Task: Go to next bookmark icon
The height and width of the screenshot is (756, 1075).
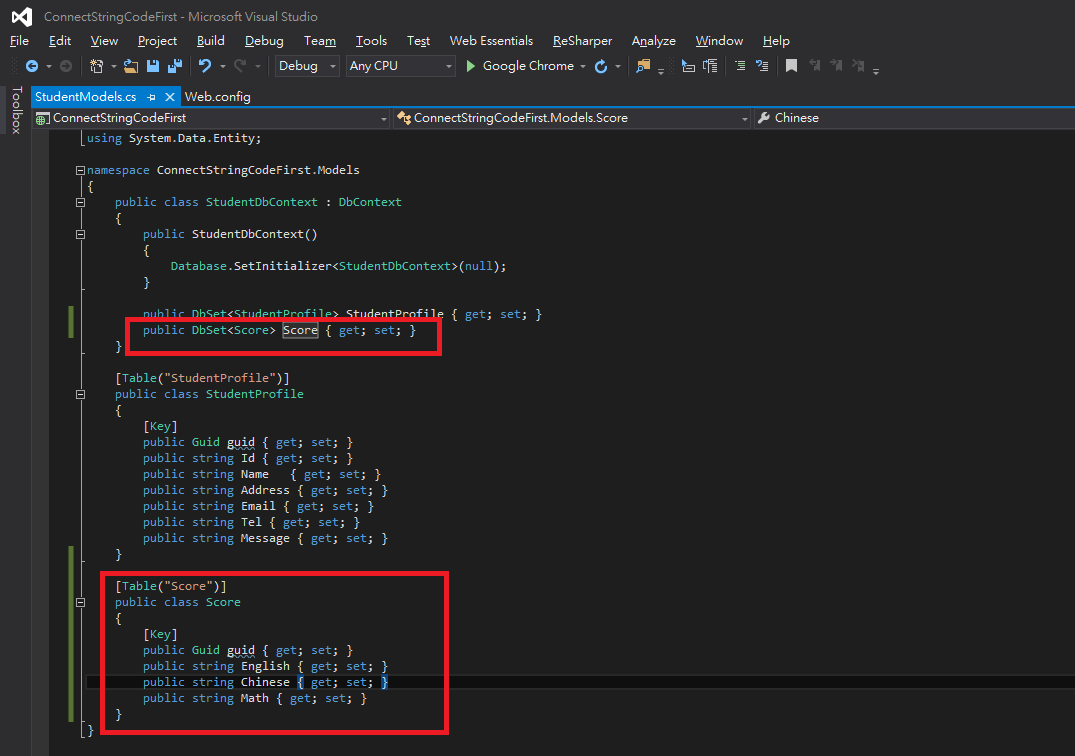Action: 836,66
